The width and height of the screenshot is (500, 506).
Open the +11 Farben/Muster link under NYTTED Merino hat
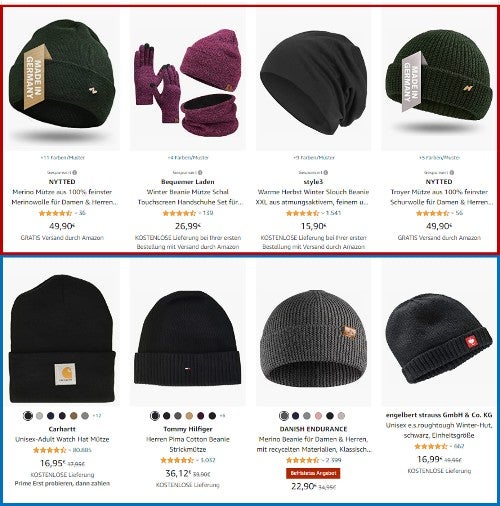click(62, 157)
